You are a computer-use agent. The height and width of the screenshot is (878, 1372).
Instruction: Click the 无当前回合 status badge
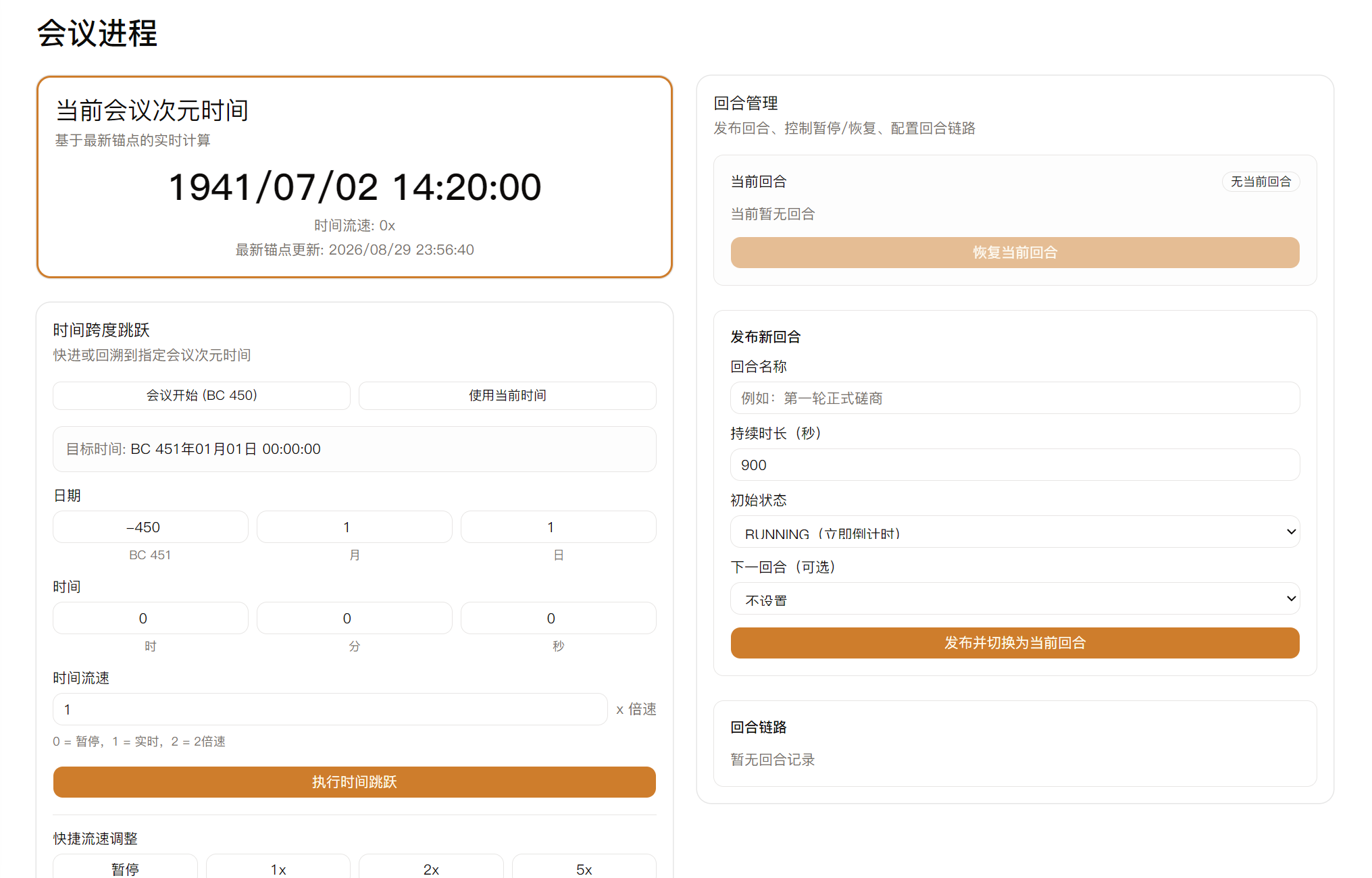1261,182
